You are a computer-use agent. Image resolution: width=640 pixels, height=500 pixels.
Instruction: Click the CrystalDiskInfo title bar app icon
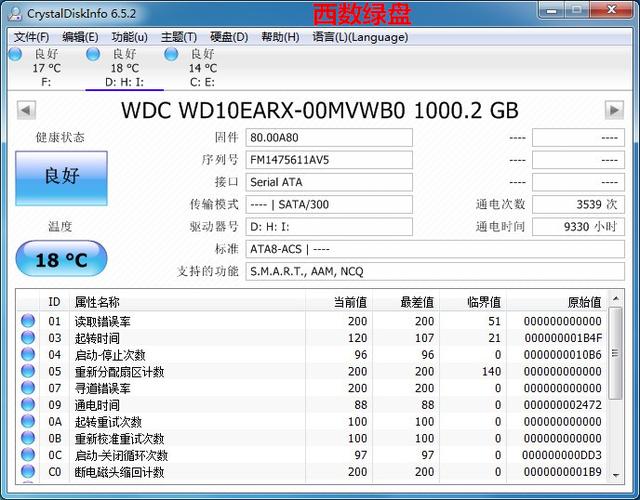coord(15,13)
